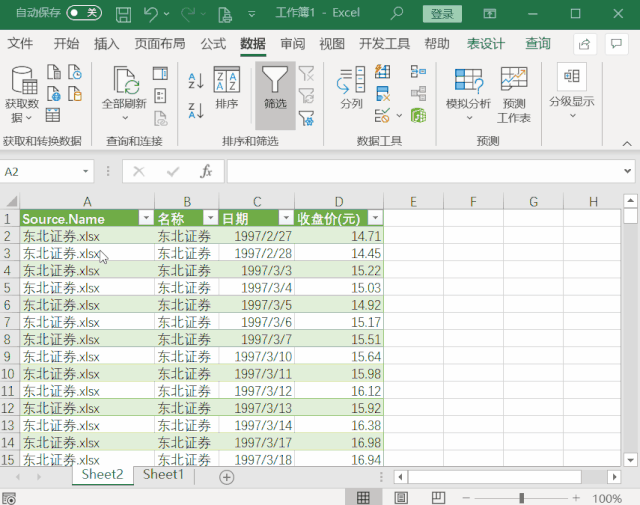Click the insert function fx icon
The height and width of the screenshot is (505, 640).
pos(206,171)
